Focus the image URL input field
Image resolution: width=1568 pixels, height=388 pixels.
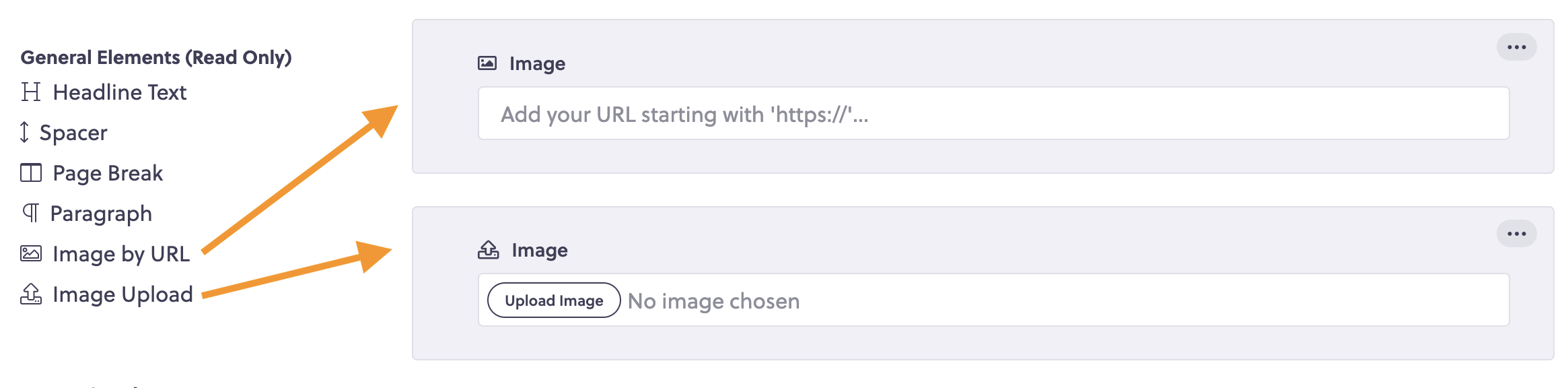(993, 113)
